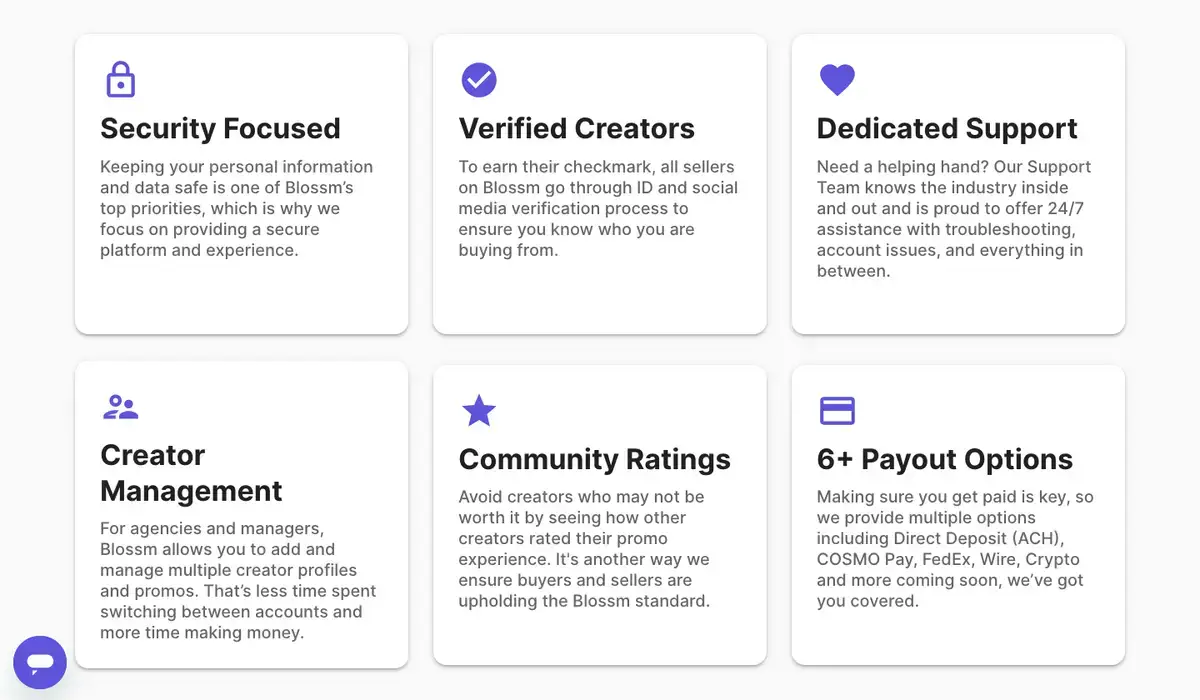Open the purple chat bubble widget
The image size is (1200, 700).
(40, 662)
